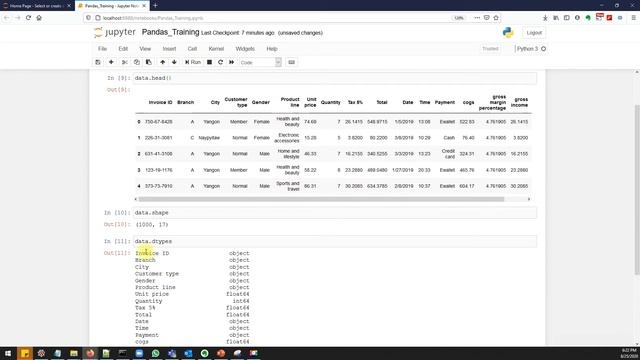
Task: Bookmark this page with star icon
Action: pos(496,18)
